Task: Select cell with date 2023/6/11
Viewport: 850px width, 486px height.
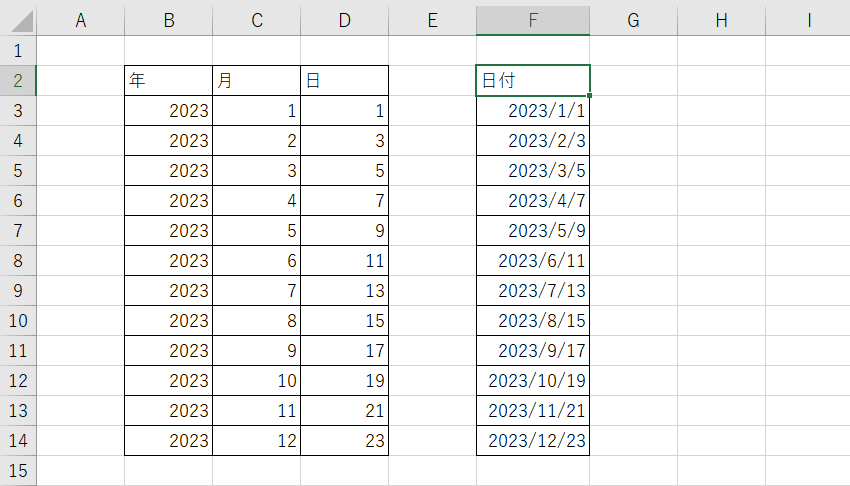Action: point(532,261)
